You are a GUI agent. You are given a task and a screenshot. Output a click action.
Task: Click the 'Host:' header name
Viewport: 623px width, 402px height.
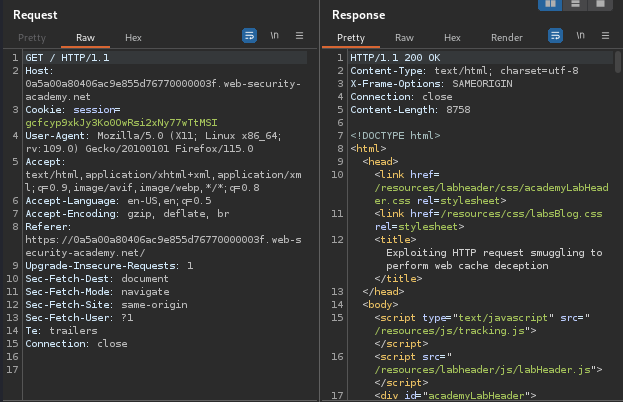tap(39, 71)
